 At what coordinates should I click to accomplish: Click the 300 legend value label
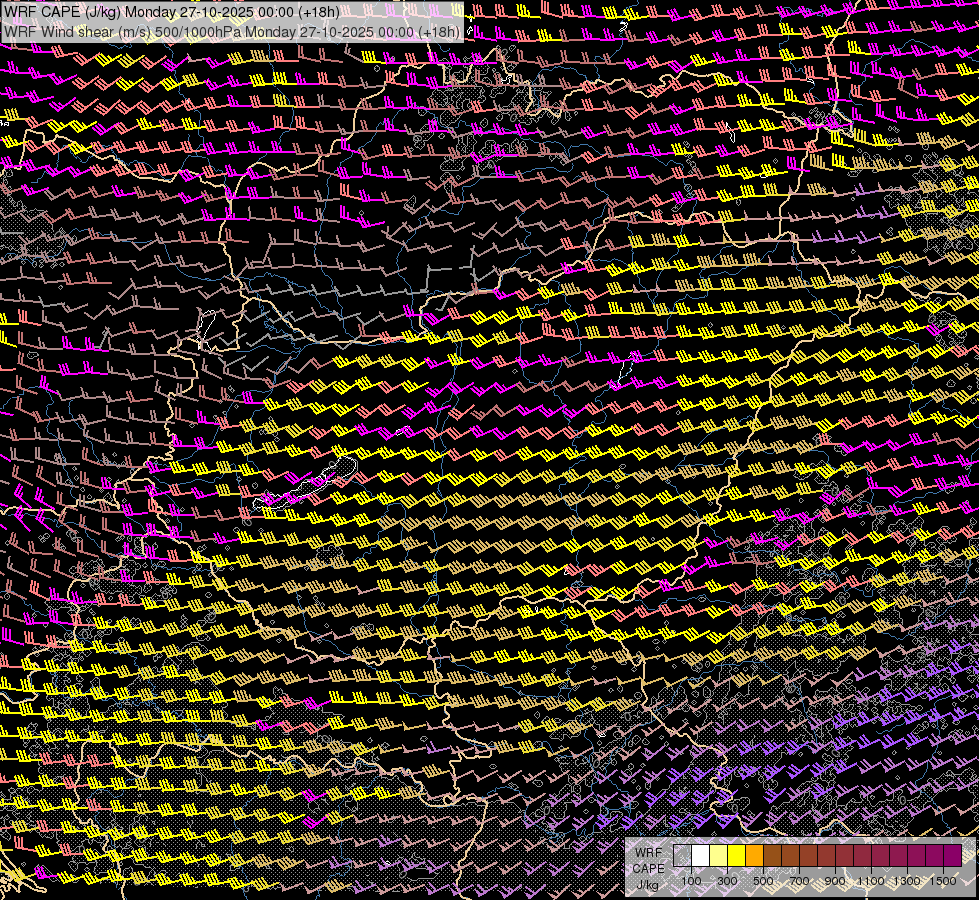point(727,881)
